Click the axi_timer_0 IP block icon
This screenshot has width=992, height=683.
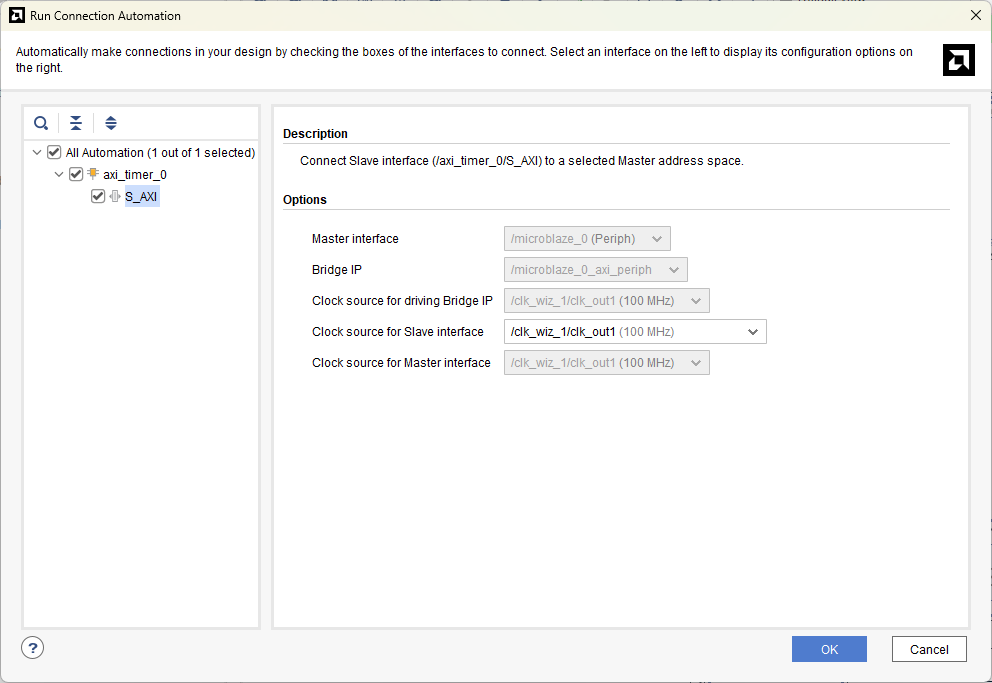93,174
